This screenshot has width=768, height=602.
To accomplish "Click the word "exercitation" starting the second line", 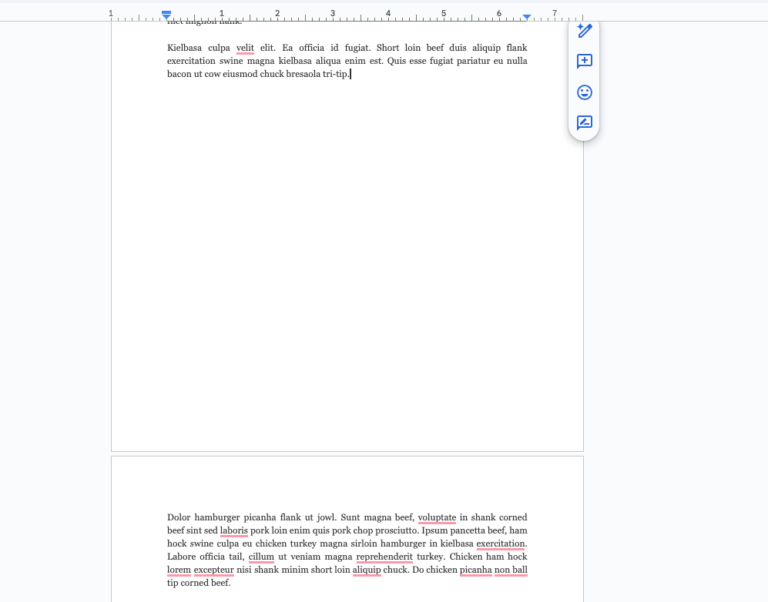I will pyautogui.click(x=191, y=61).
